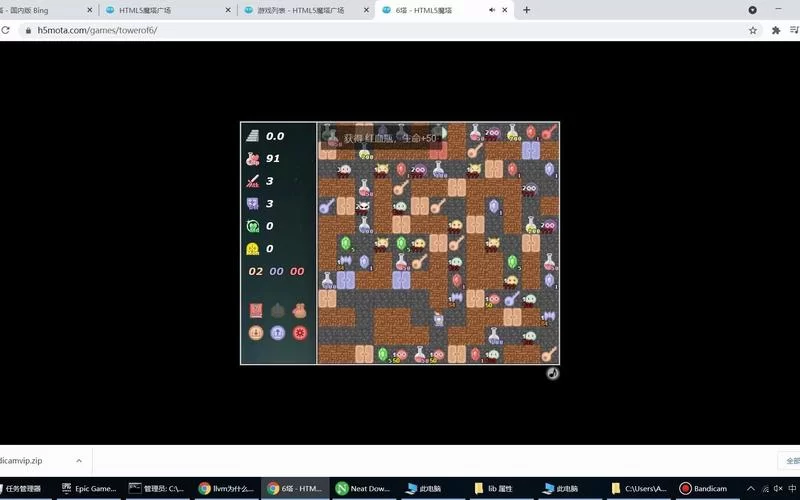Screen dimensions: 800x500
Task: Open the red gear settings button
Action: point(299,333)
